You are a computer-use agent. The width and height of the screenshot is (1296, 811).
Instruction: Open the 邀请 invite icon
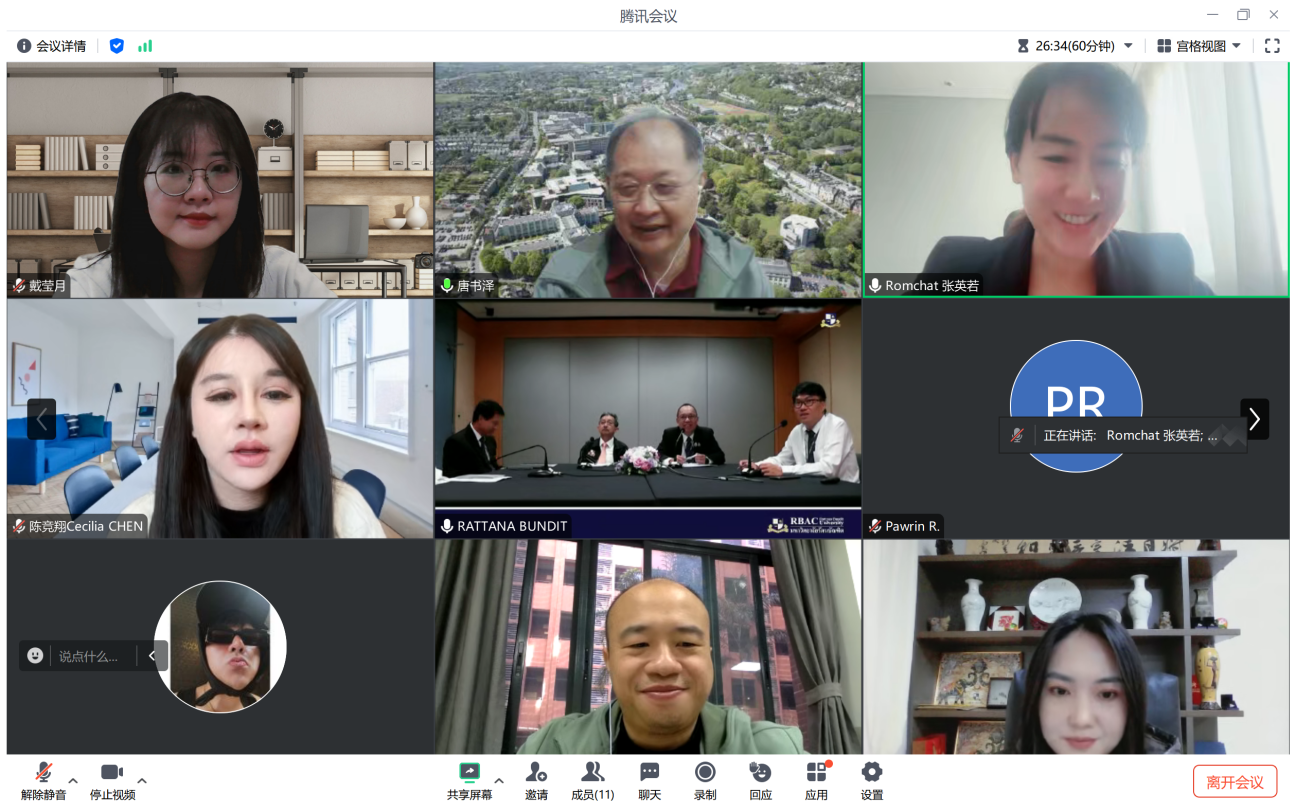tap(536, 772)
